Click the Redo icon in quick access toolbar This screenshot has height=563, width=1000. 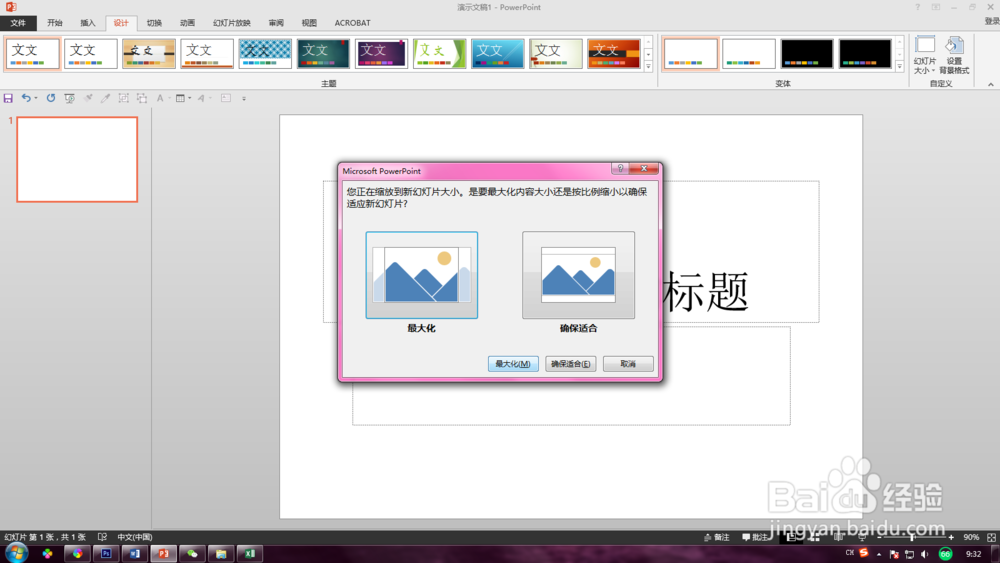point(50,98)
